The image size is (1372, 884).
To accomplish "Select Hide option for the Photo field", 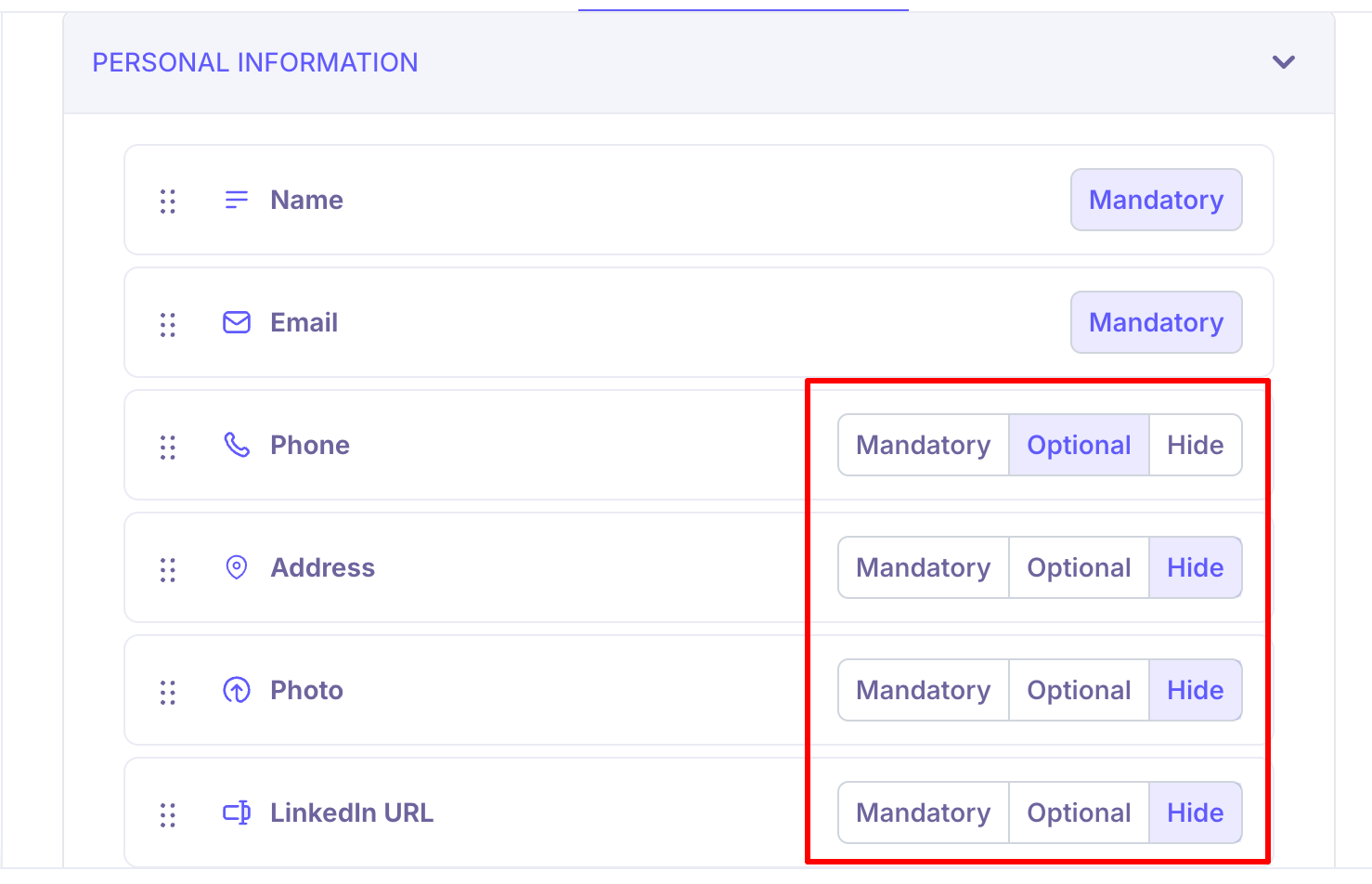I will pyautogui.click(x=1195, y=690).
